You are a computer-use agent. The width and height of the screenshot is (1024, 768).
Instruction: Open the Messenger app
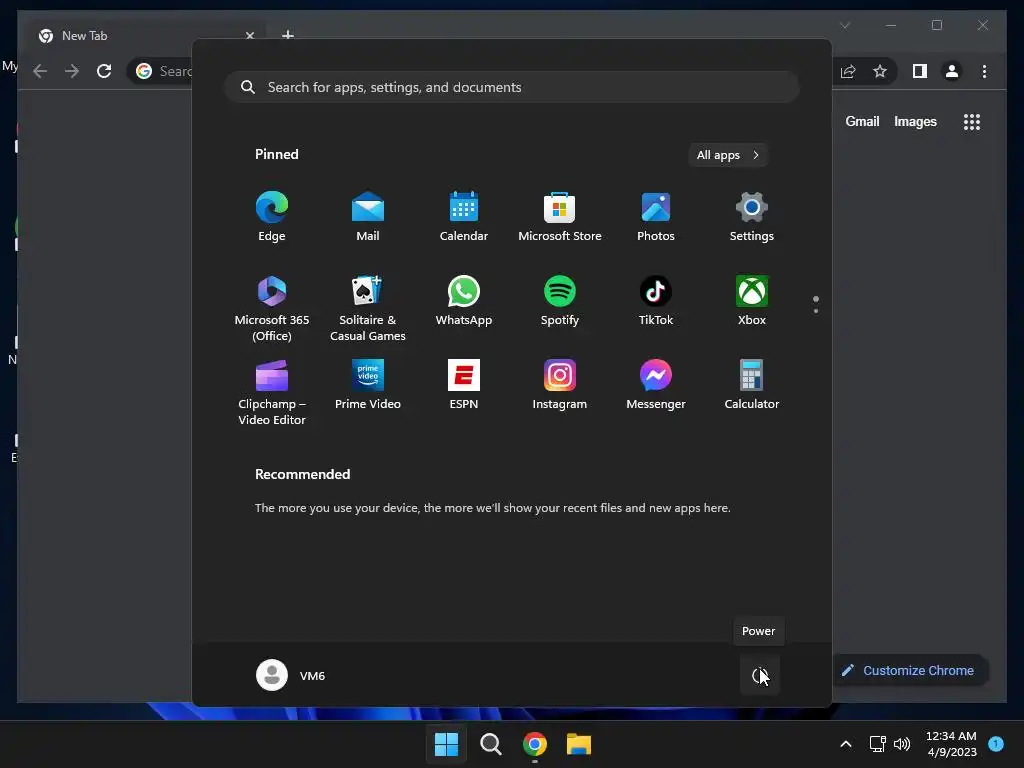click(x=656, y=385)
